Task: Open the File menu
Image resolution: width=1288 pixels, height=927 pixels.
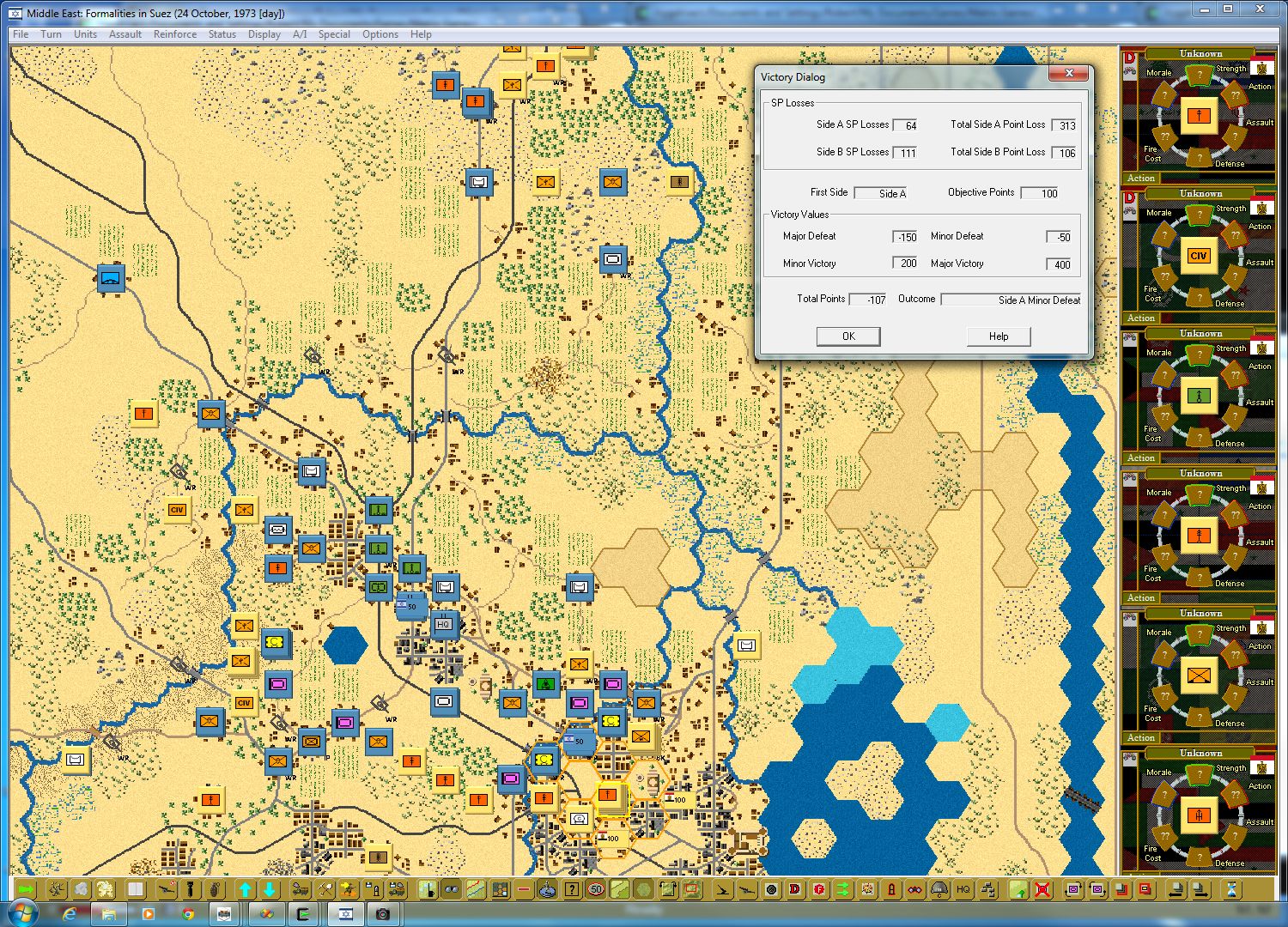Action: pos(21,34)
